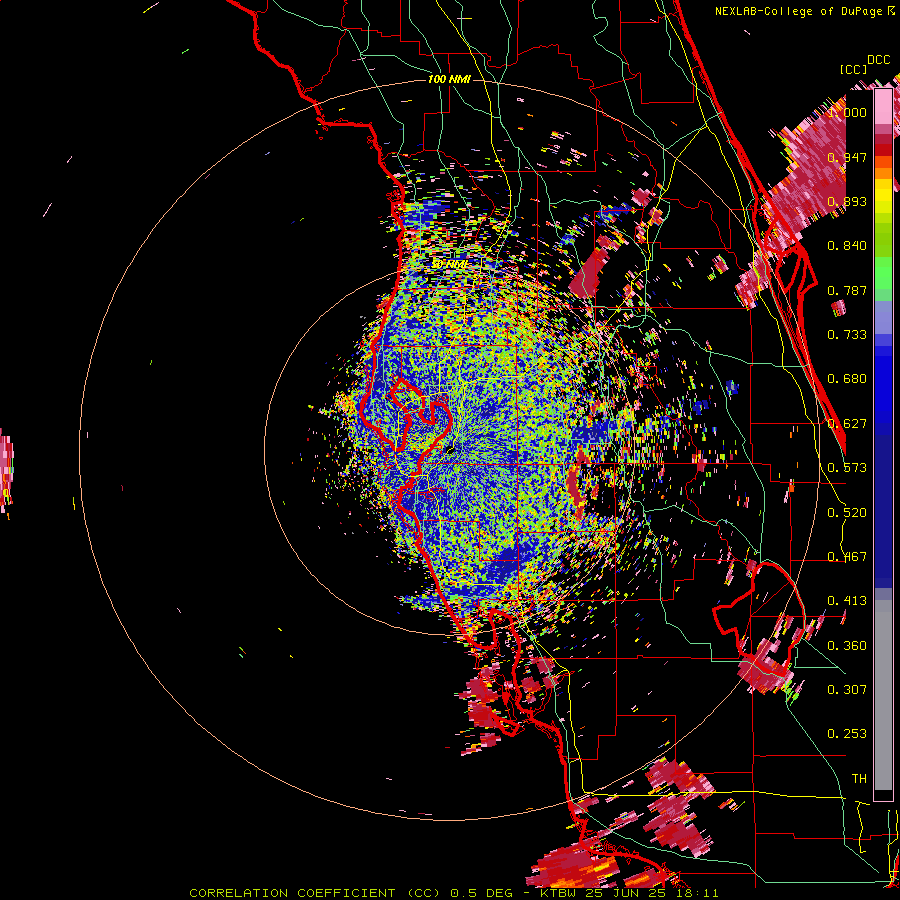Pick the gray band on the color scale
900x900 pixels.
point(883,695)
